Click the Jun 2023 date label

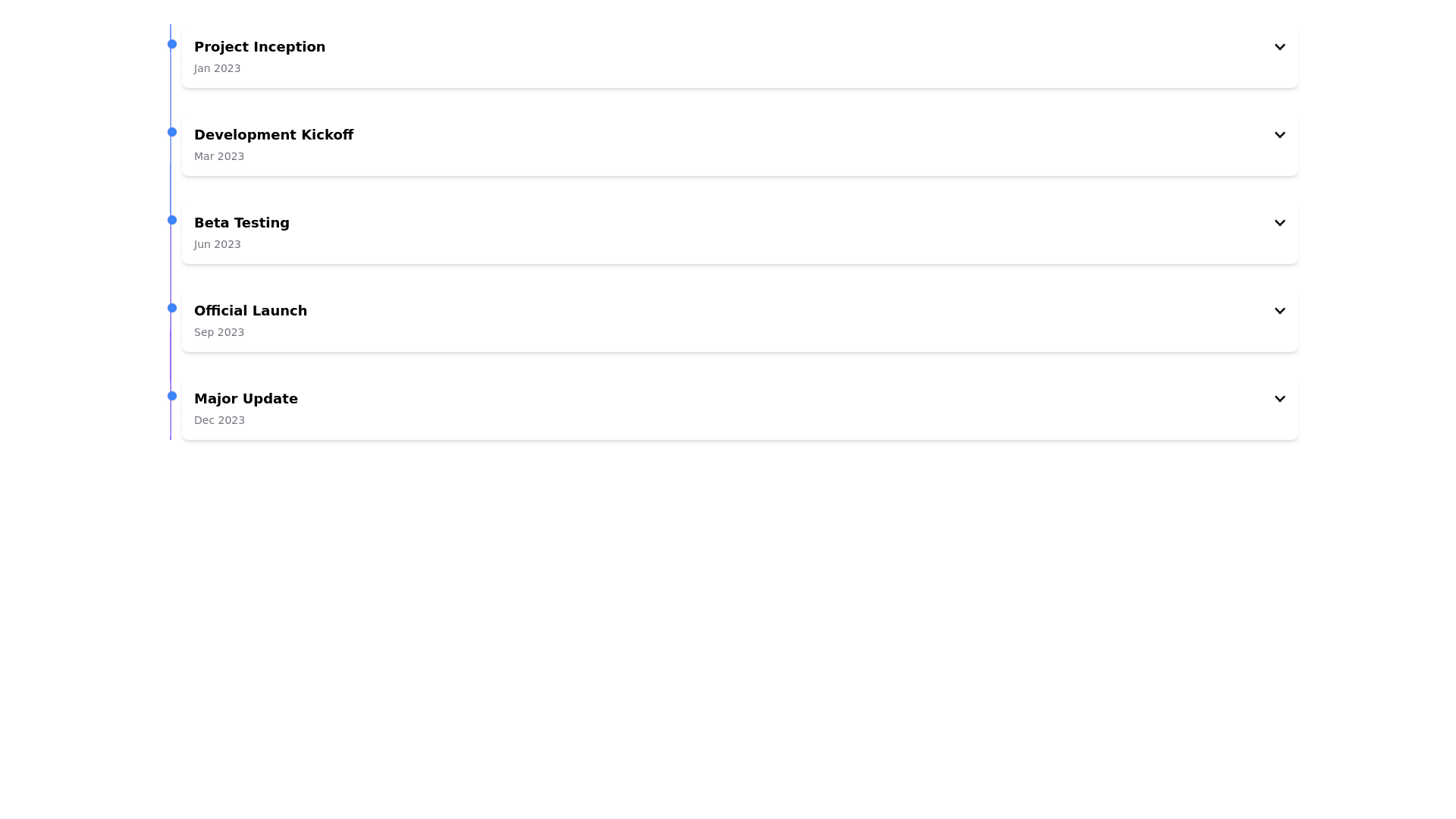tap(217, 244)
